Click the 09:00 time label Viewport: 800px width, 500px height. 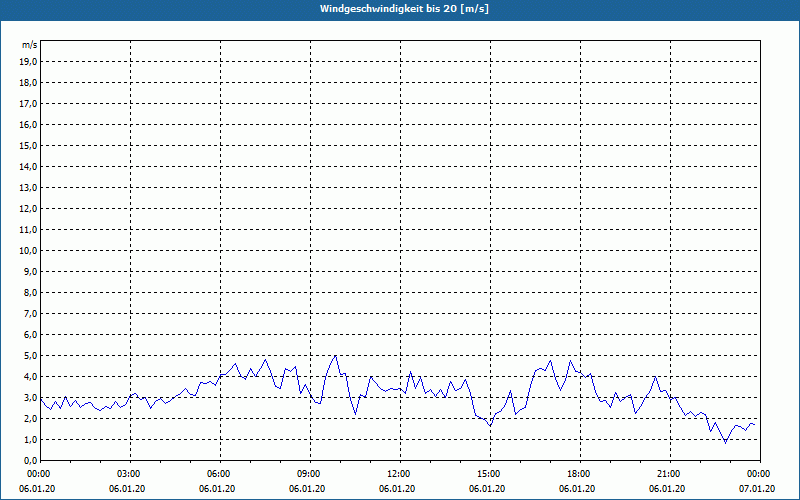pyautogui.click(x=310, y=474)
